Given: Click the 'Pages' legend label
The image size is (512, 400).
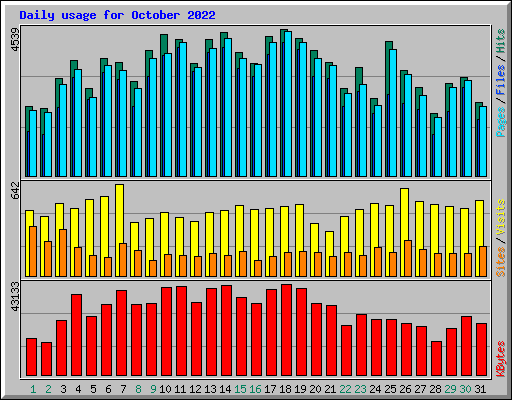Looking at the screenshot, I should 501,122.
